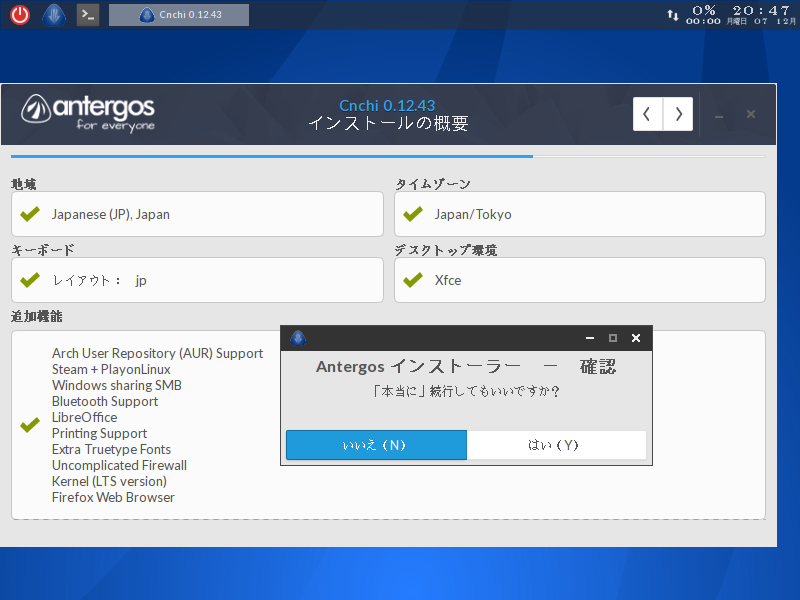Select the Cnchi 0.12.43 taskbar entry

178,14
